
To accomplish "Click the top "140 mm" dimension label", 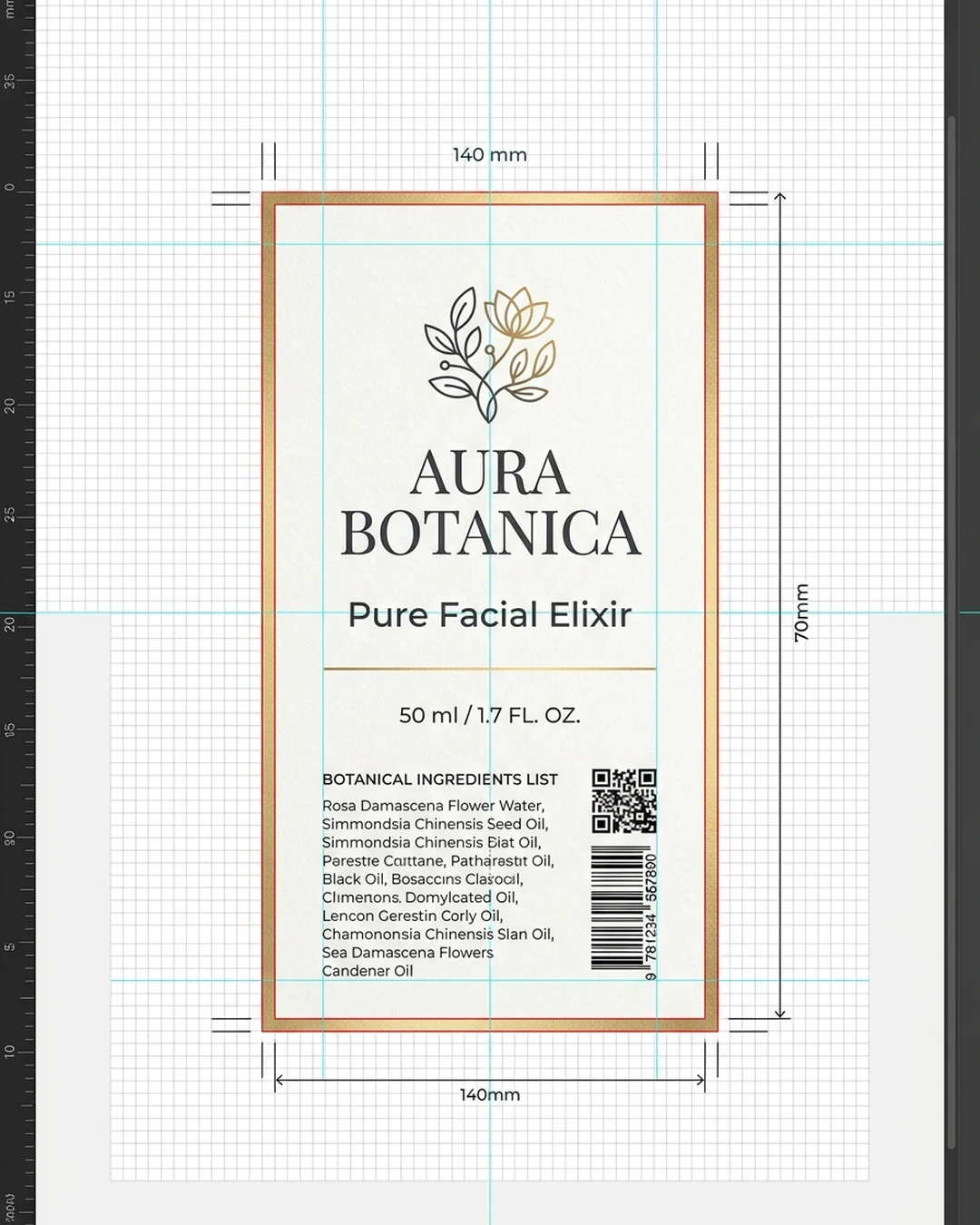I will 490,154.
